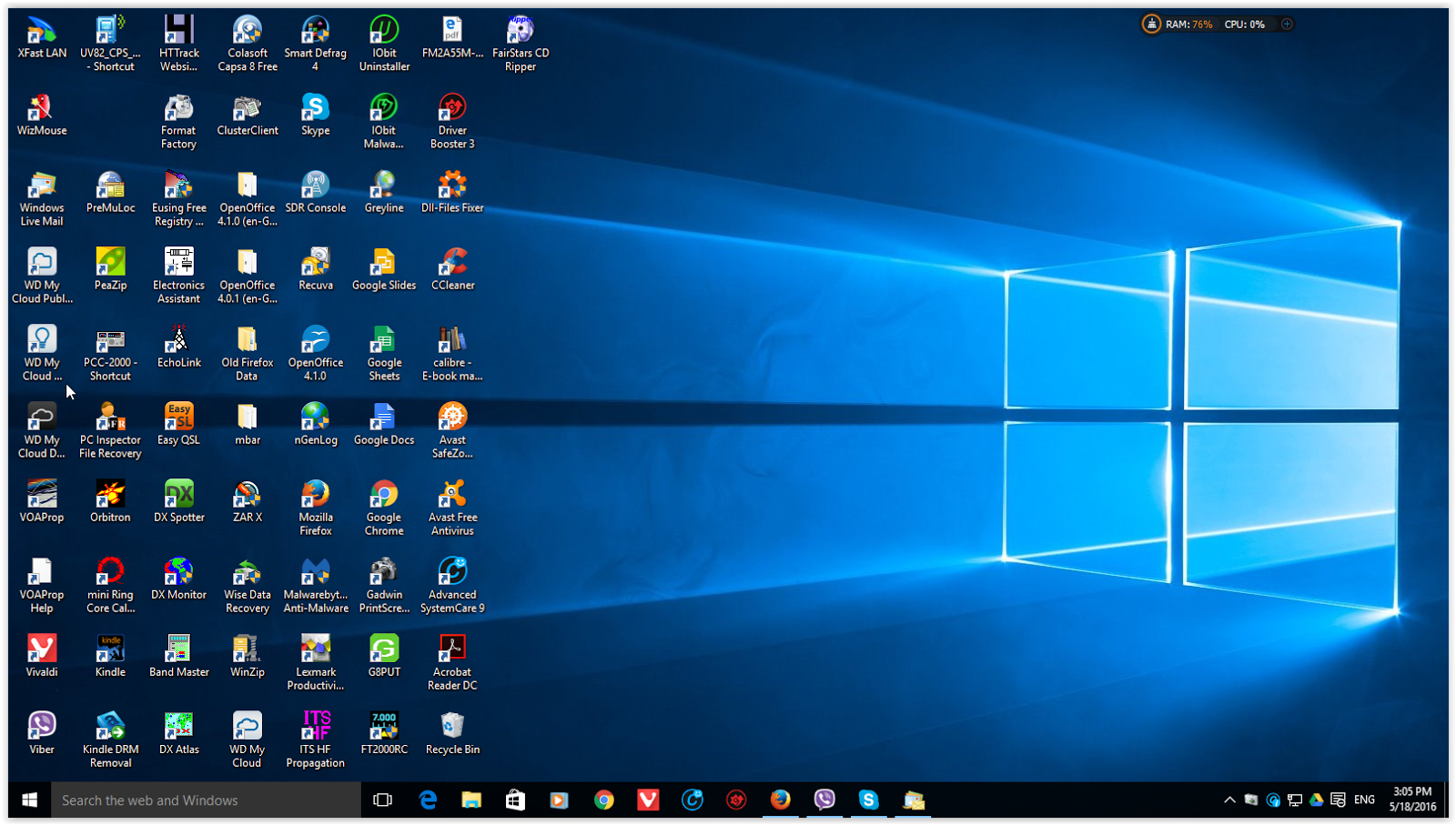This screenshot has height=825, width=1456.
Task: Click the Band Master icon
Action: (x=178, y=657)
